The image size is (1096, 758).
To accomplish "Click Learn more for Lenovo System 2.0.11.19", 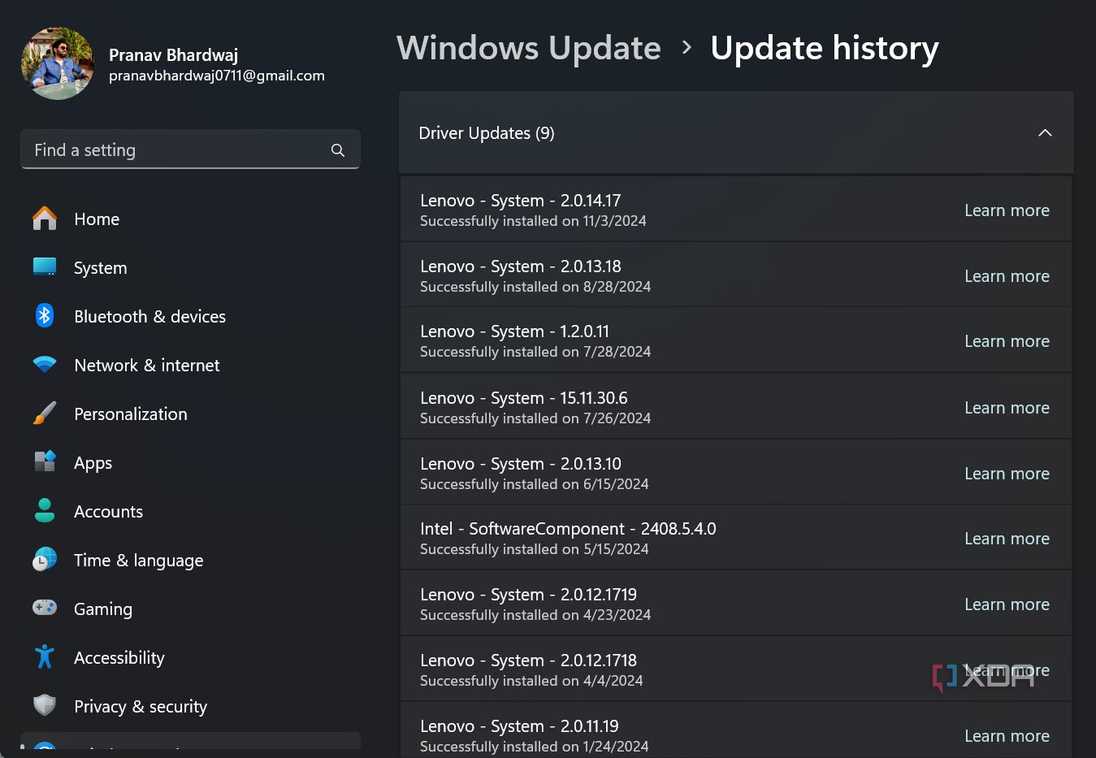I will (x=1007, y=736).
